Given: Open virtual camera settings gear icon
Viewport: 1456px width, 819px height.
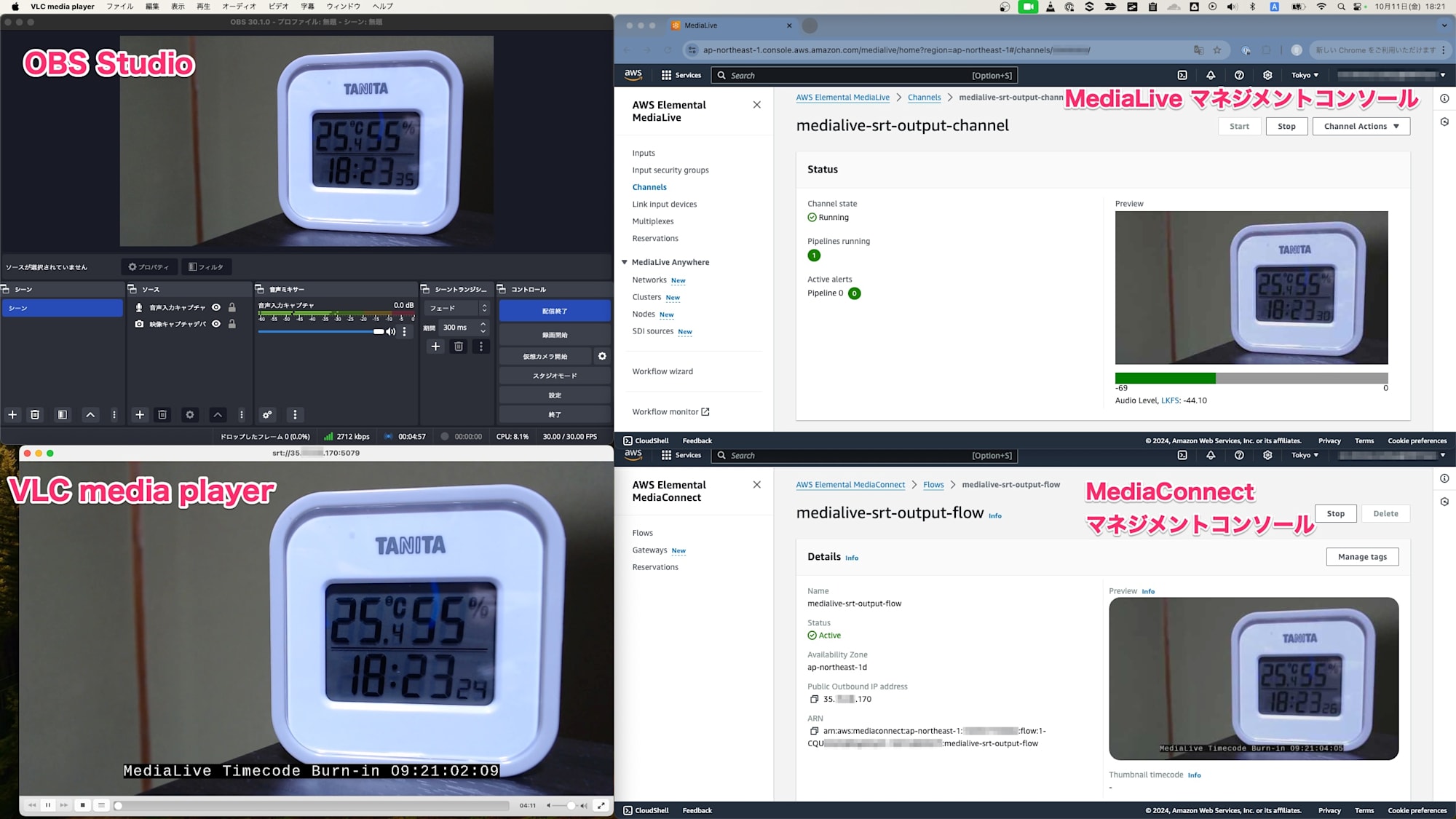Looking at the screenshot, I should tap(602, 357).
